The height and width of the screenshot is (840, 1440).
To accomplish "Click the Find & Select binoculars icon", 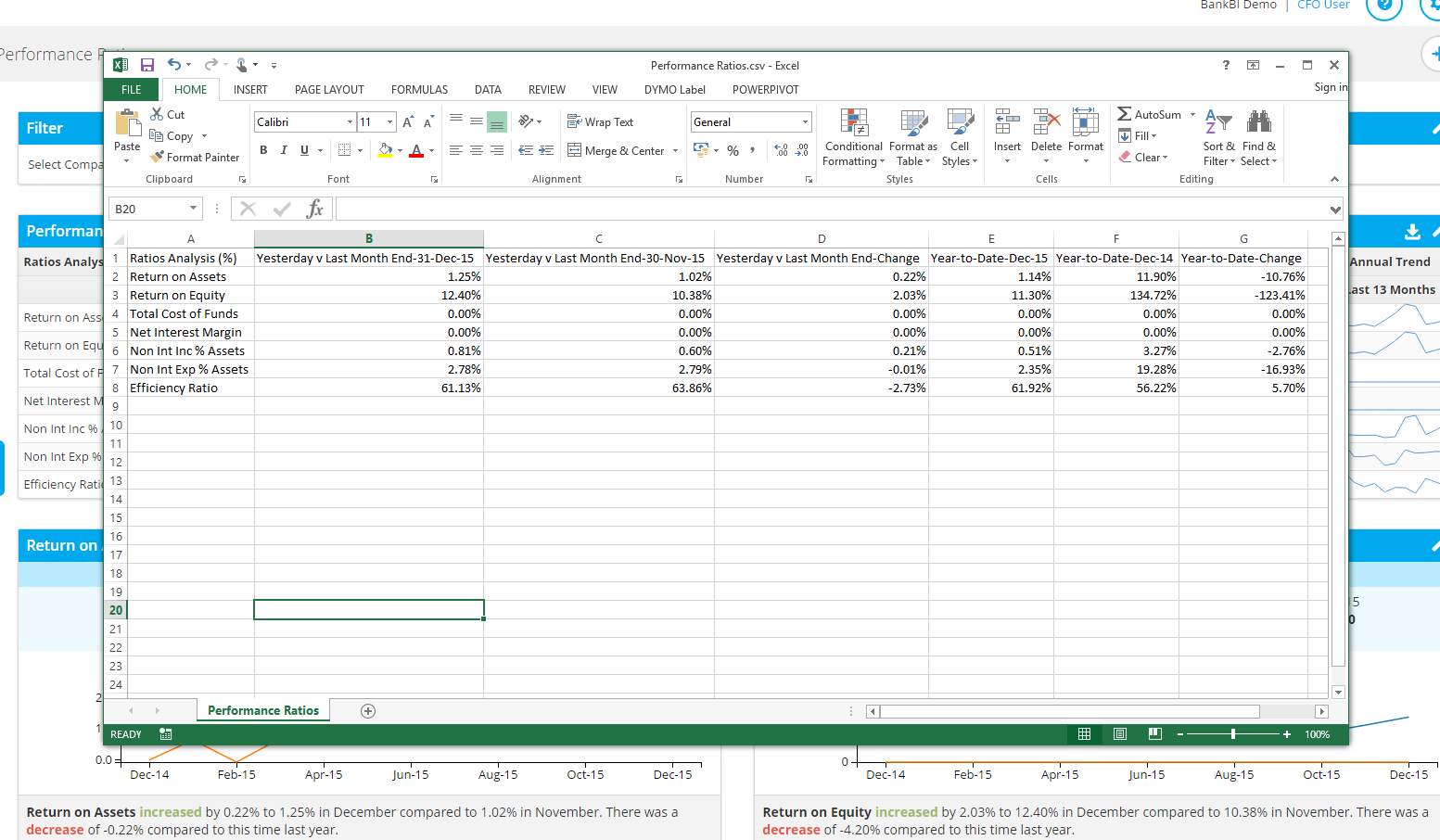I will click(1258, 121).
